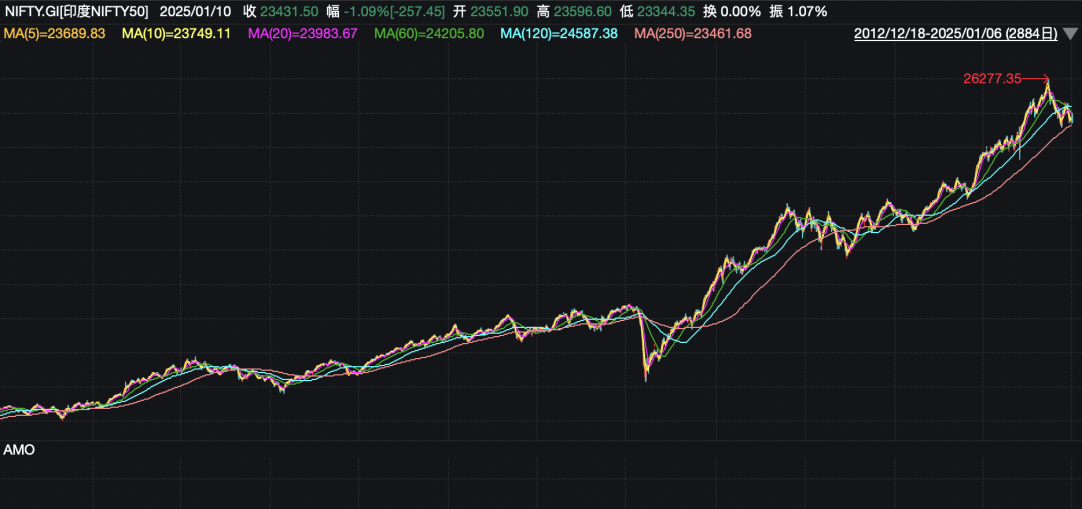Click the closing price 23431.50

coord(289,12)
